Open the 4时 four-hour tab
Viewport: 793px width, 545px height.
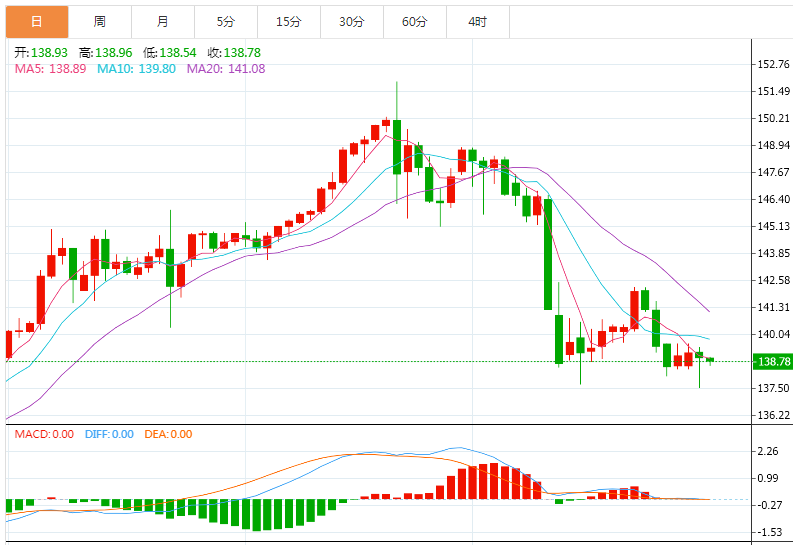[x=477, y=22]
